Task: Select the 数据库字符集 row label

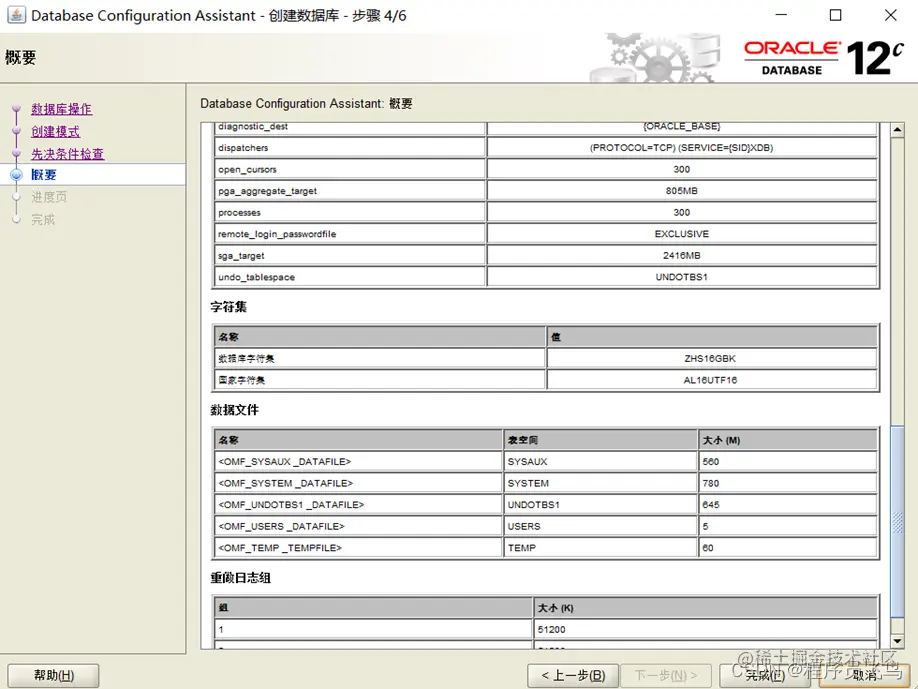Action: [x=380, y=358]
